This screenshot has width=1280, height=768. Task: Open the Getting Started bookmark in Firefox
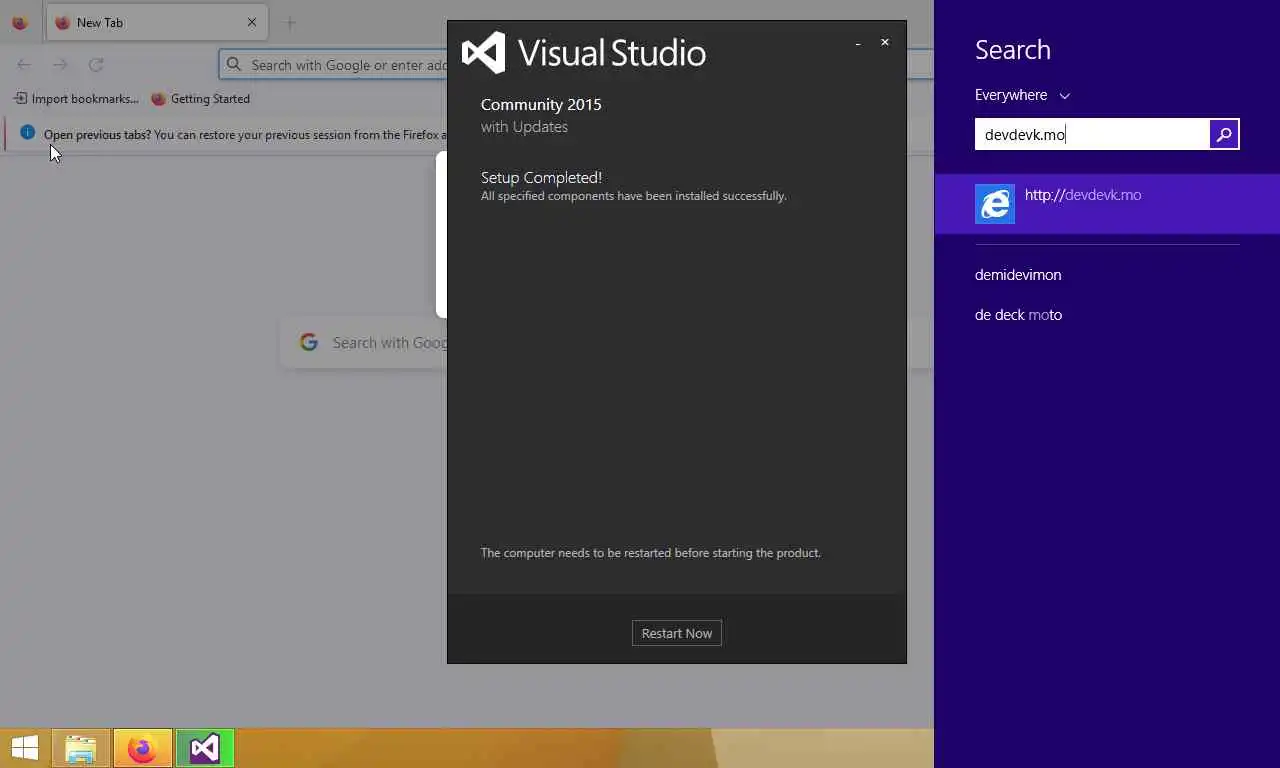pos(200,99)
